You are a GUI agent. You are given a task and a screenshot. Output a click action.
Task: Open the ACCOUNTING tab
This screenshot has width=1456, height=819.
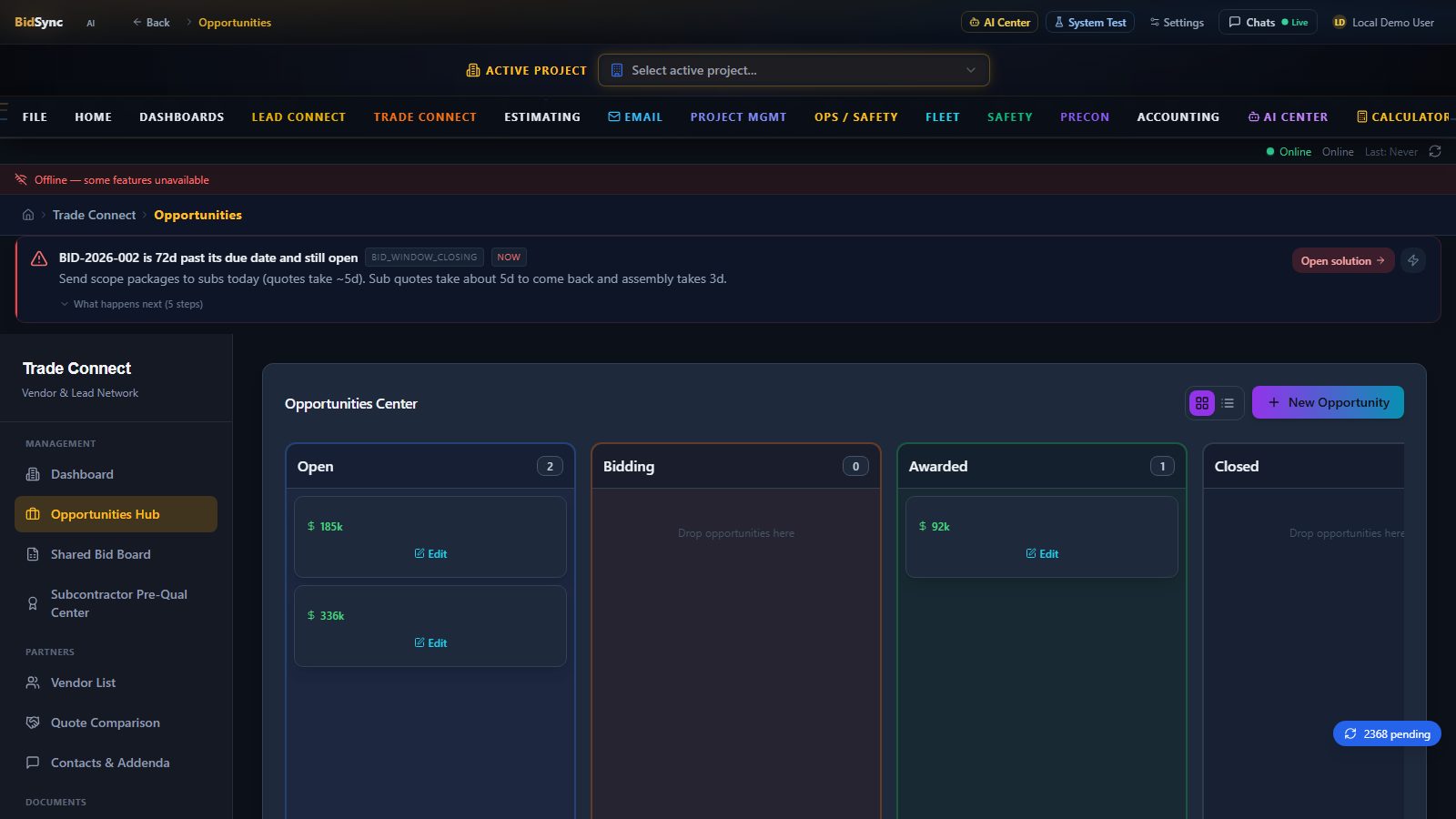(x=1178, y=116)
